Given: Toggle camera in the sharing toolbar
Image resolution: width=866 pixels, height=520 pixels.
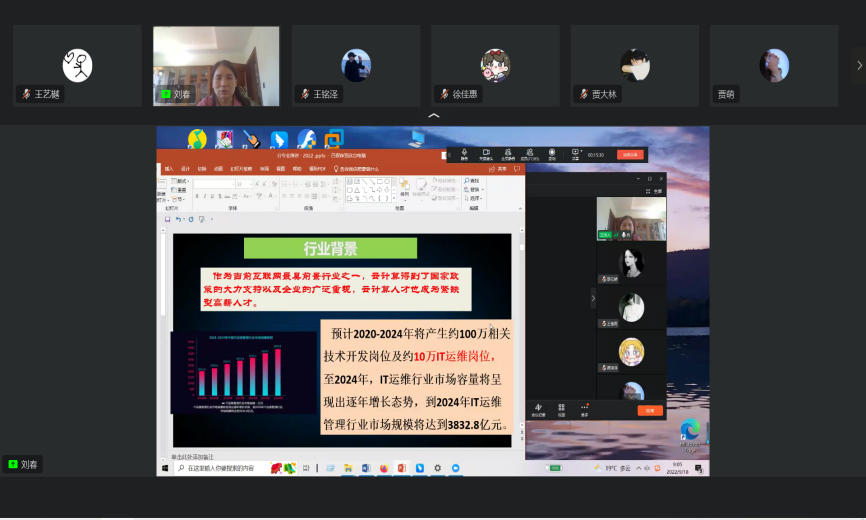Looking at the screenshot, I should pyautogui.click(x=486, y=154).
